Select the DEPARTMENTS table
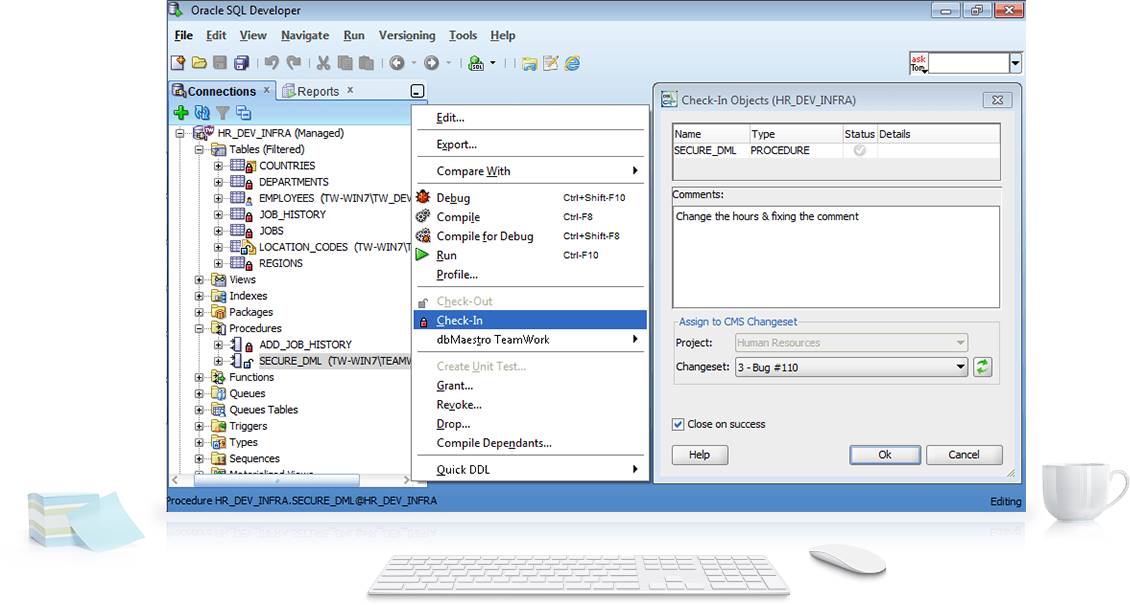Image resolution: width=1130 pixels, height=605 pixels. (x=293, y=182)
